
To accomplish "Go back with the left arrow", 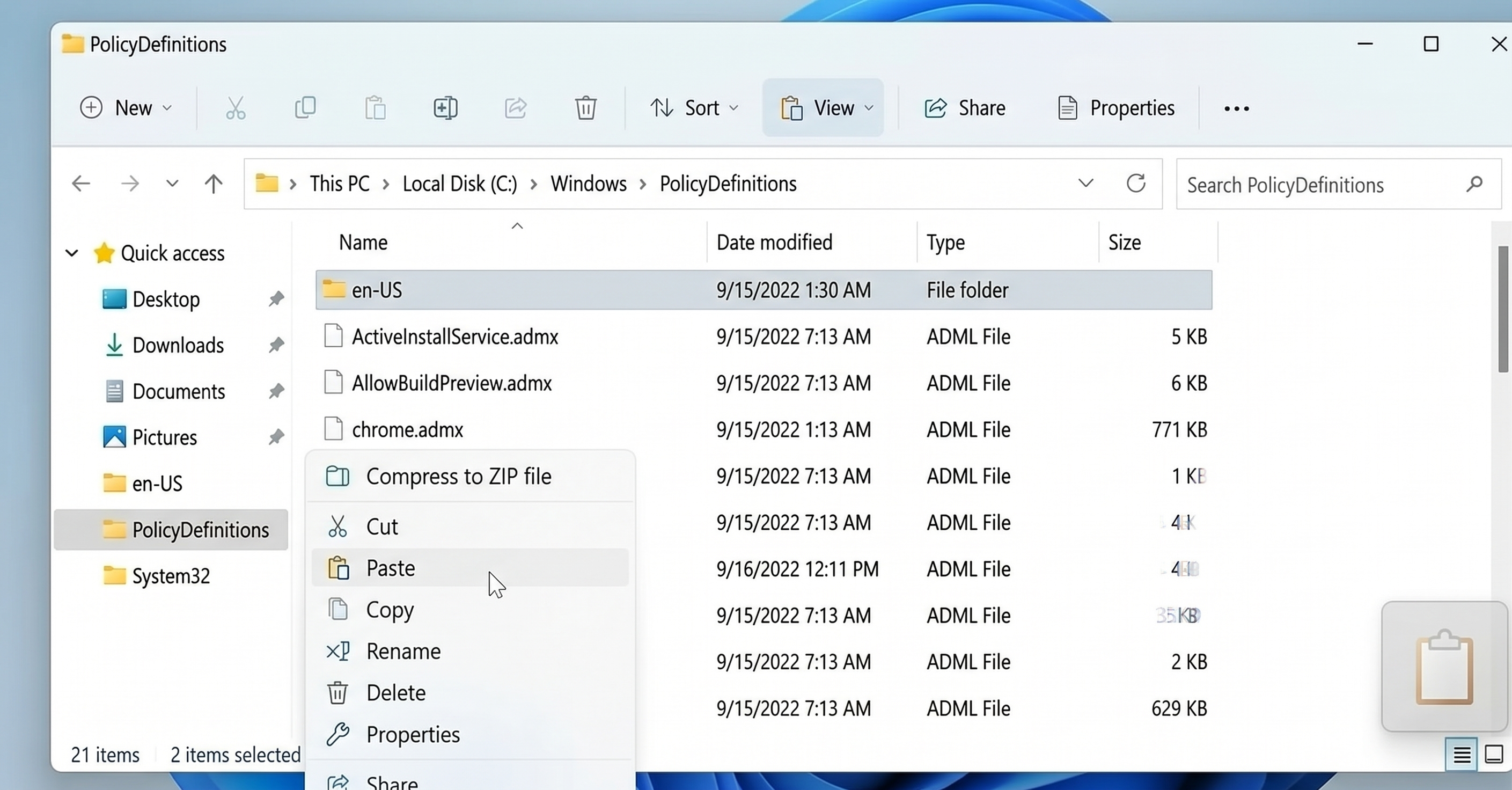I will 81,184.
